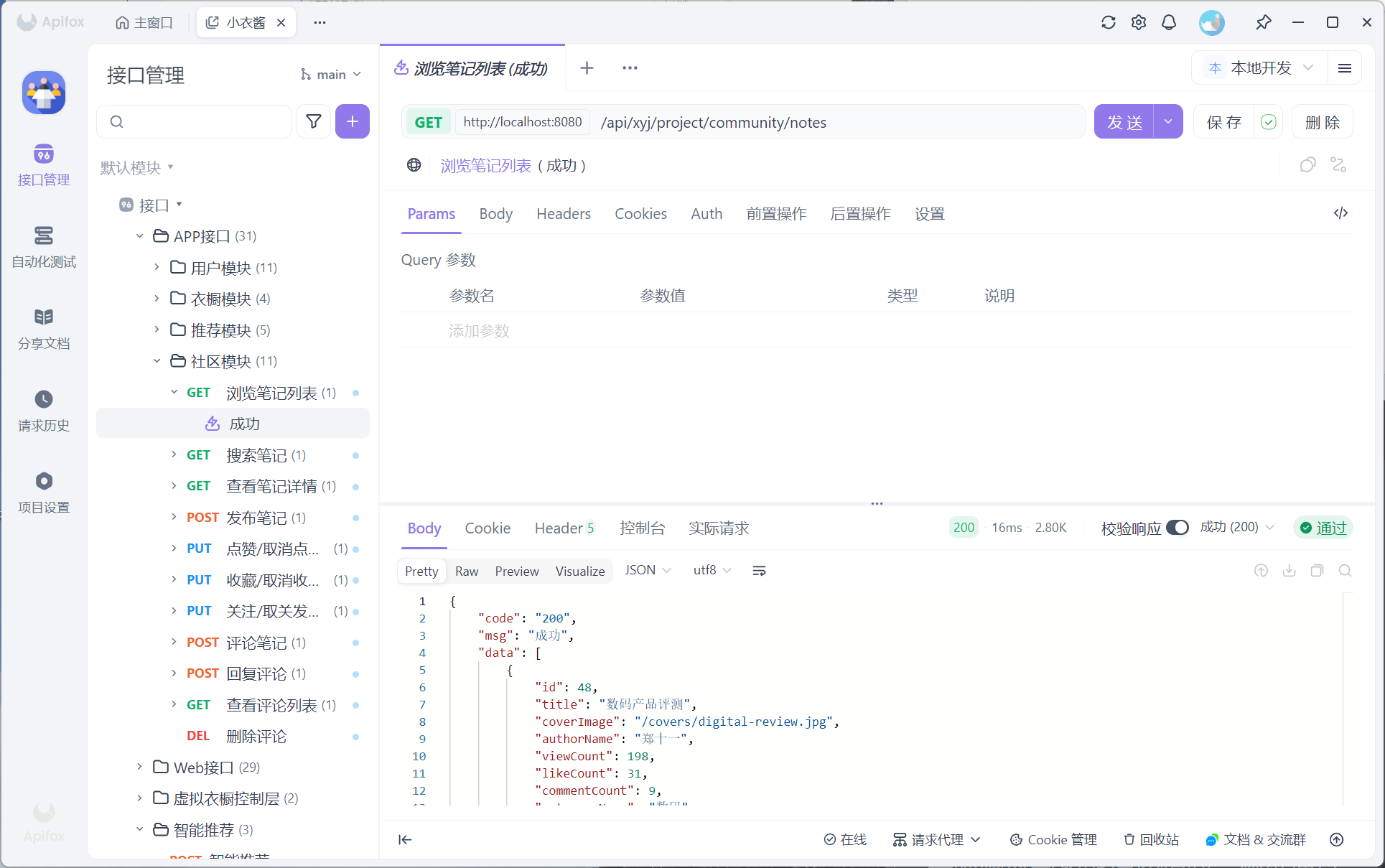The height and width of the screenshot is (868, 1385).
Task: Click the copy response body icon
Action: pyautogui.click(x=1317, y=571)
